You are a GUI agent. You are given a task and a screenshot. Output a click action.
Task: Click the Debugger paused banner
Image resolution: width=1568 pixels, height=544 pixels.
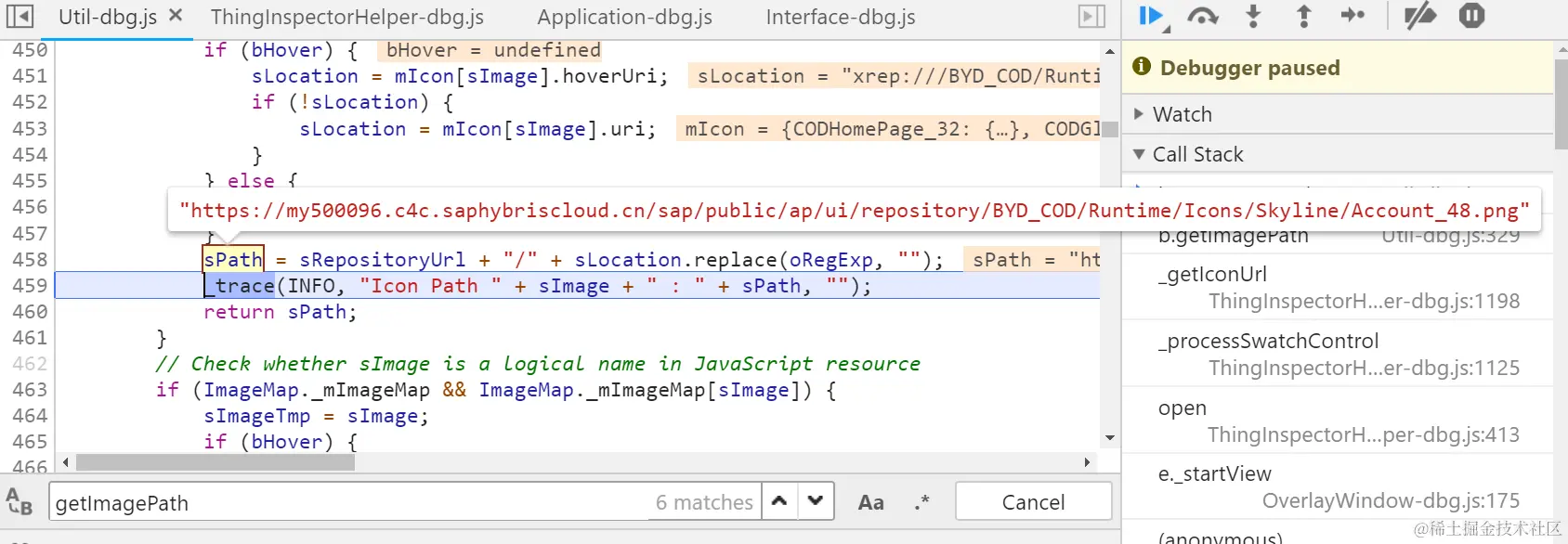(1338, 68)
